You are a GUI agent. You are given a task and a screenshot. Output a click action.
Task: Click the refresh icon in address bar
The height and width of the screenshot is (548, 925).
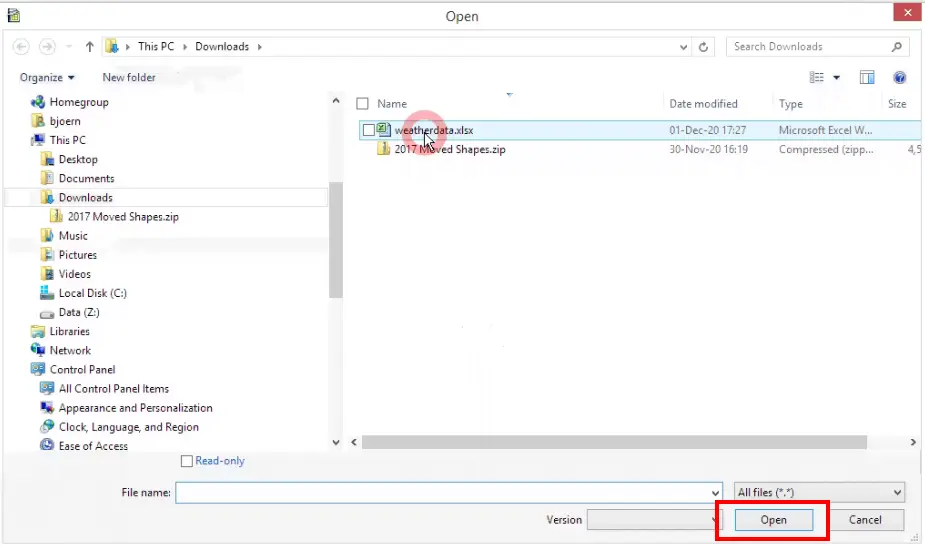click(x=705, y=47)
